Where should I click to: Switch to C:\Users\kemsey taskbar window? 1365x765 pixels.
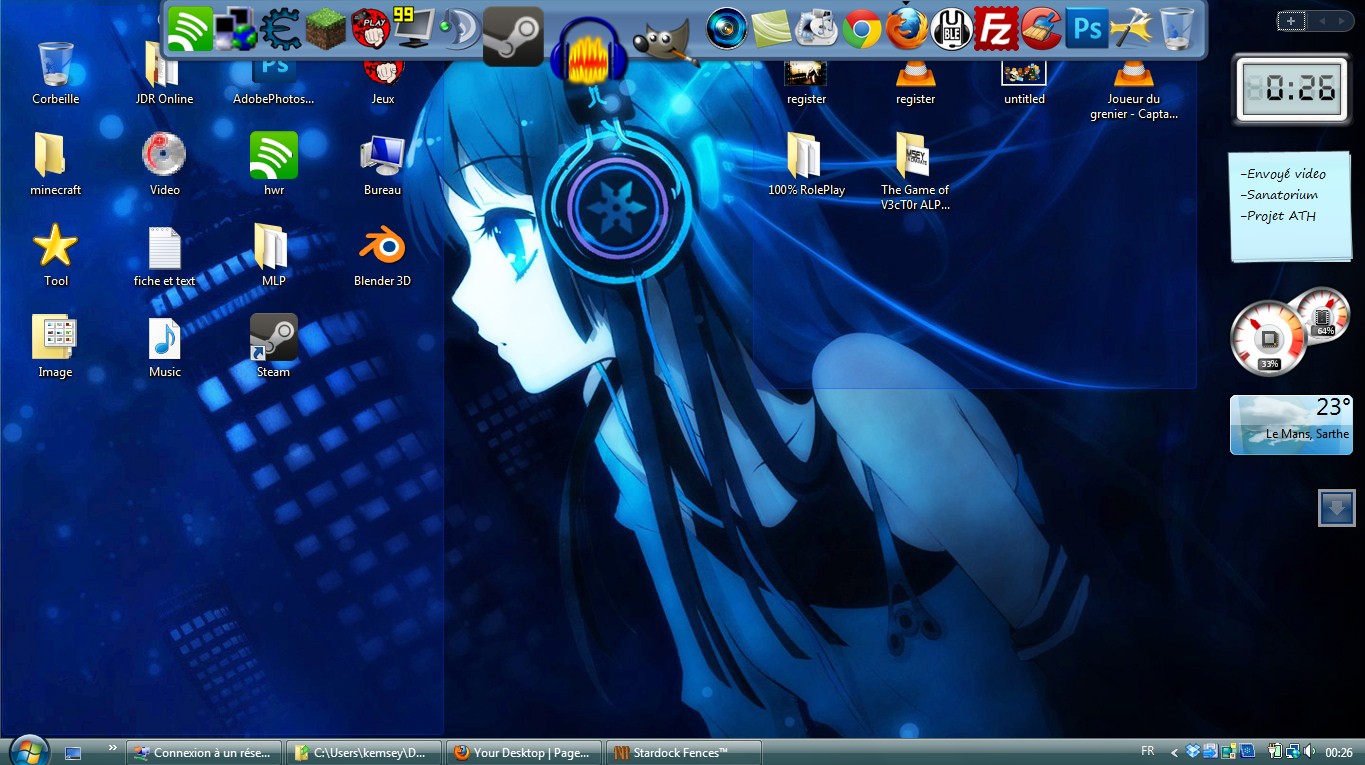(363, 752)
